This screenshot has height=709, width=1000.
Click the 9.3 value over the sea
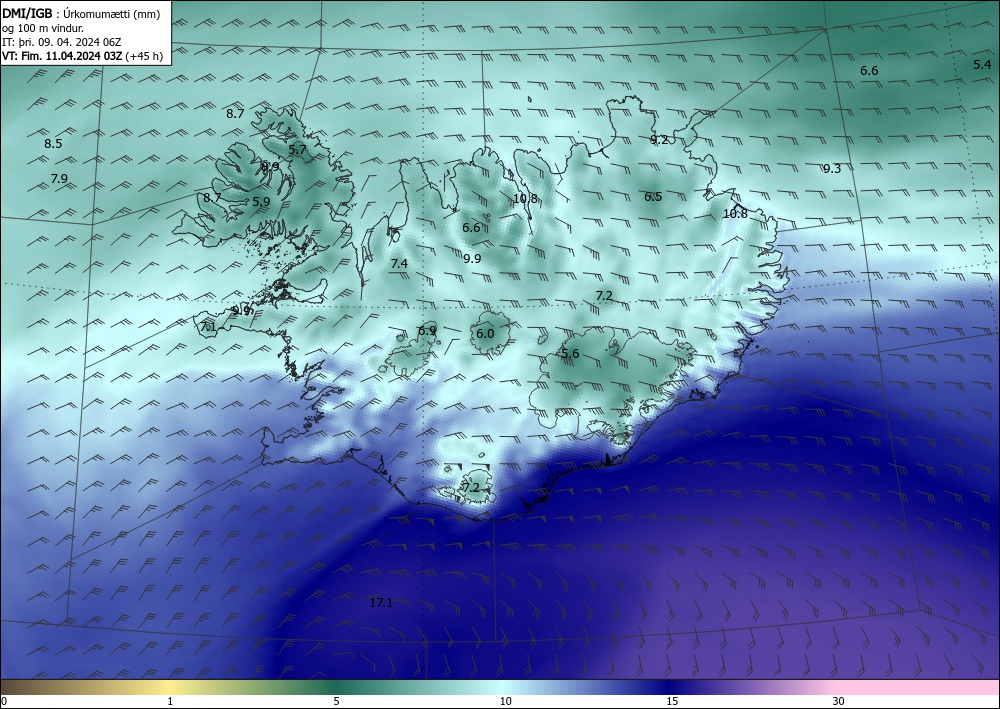[x=832, y=168]
